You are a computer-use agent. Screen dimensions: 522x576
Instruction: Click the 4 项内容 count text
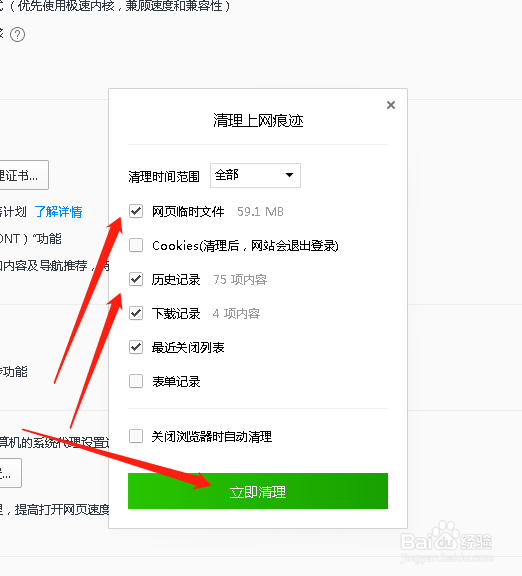[236, 314]
